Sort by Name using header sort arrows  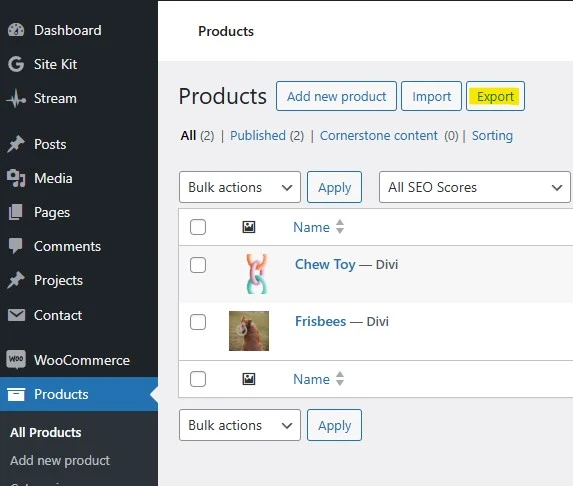tap(340, 227)
